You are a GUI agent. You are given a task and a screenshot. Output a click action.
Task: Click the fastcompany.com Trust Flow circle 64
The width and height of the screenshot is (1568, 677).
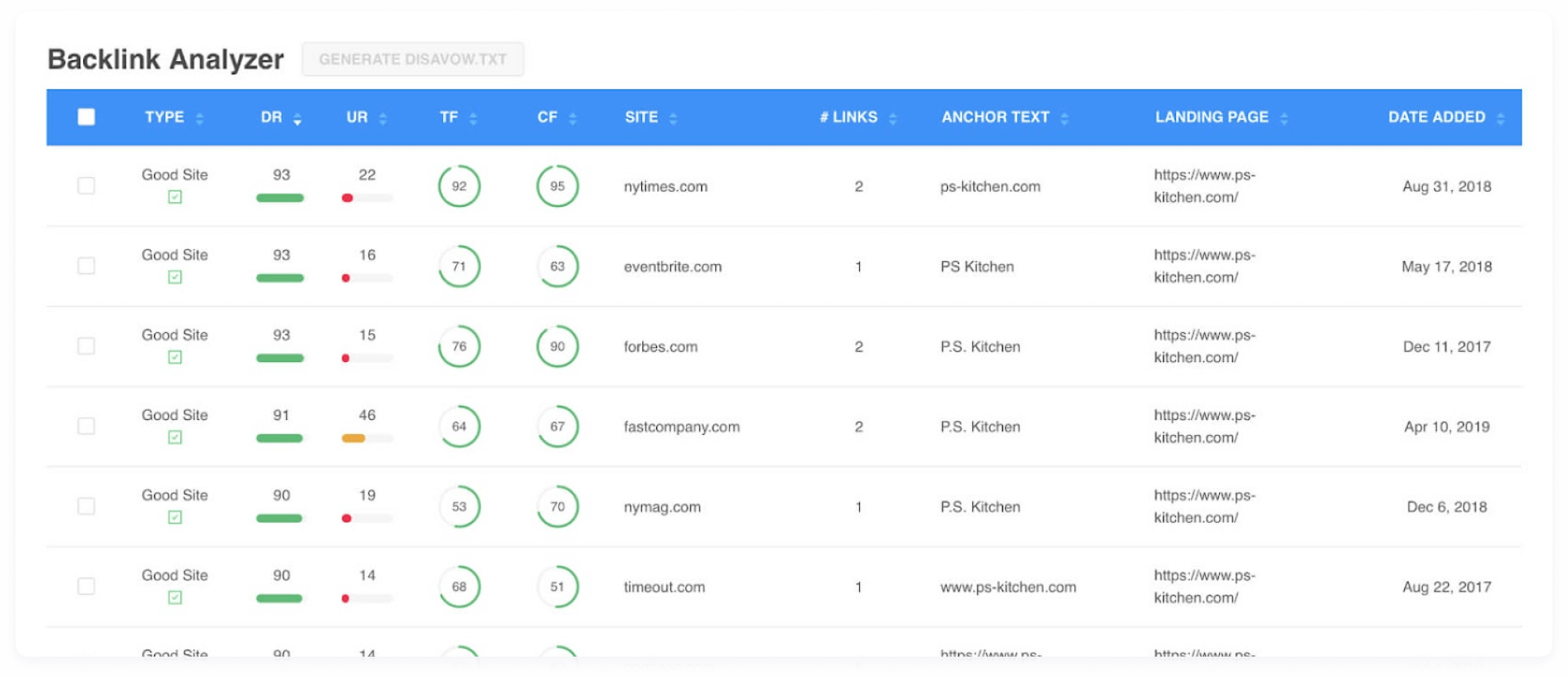coord(459,426)
